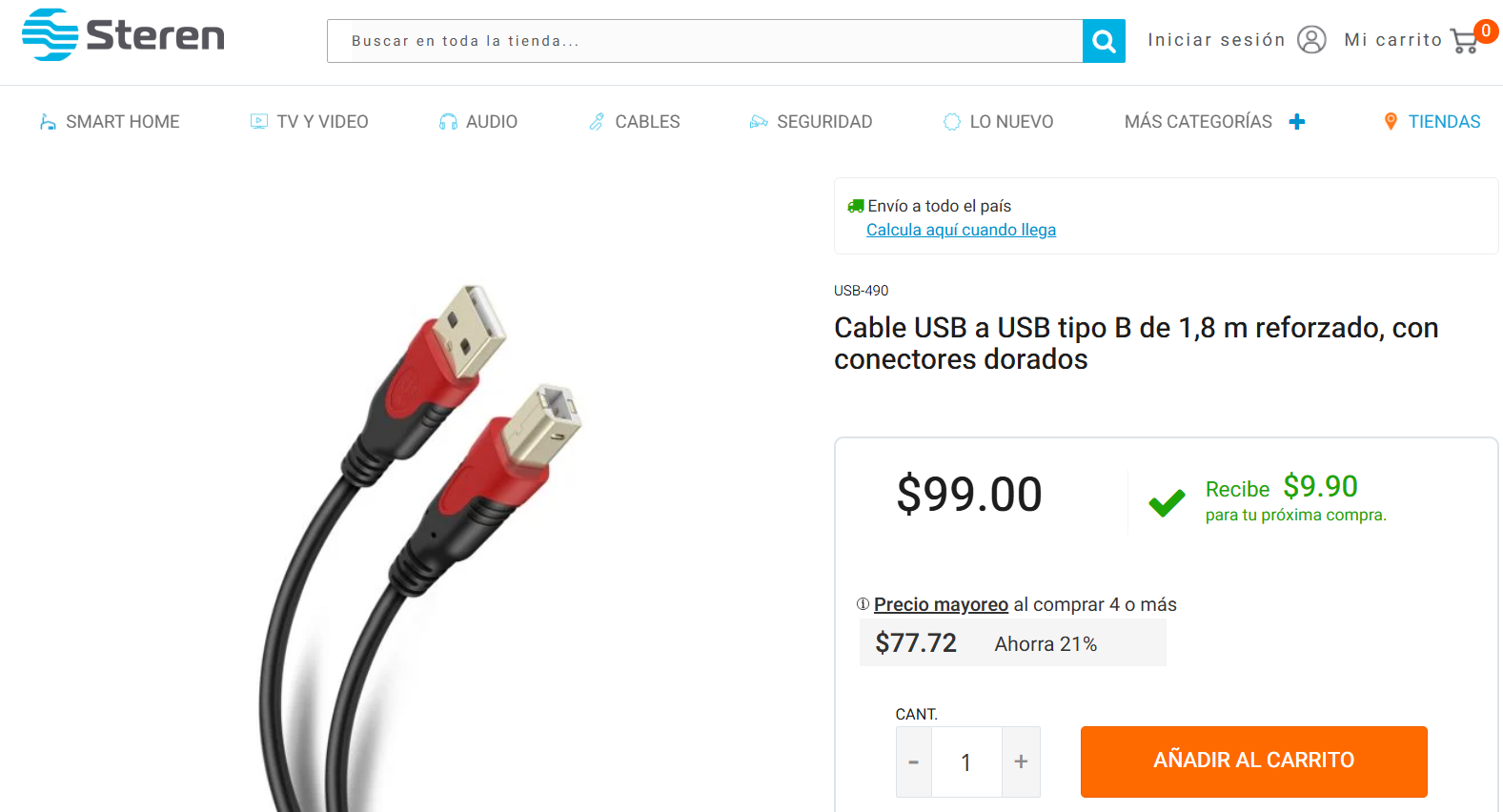Click the Steren logo

(123, 35)
